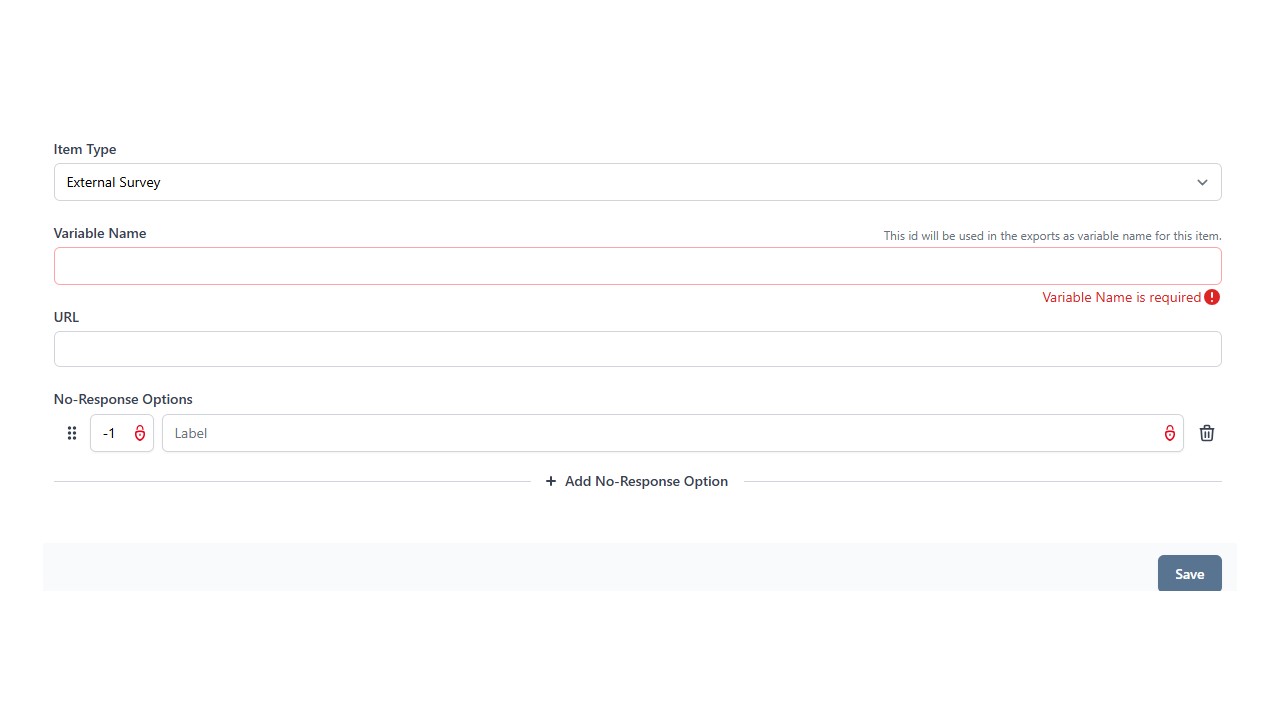
Task: Click the No-Response Options heading
Action: click(x=123, y=399)
